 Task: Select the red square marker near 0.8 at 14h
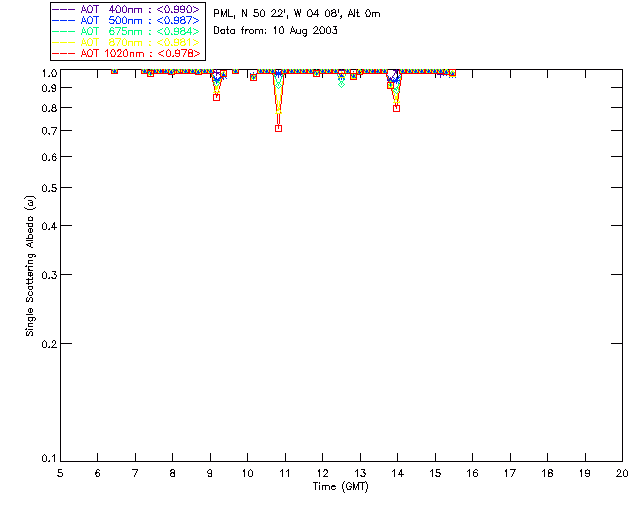(396, 108)
